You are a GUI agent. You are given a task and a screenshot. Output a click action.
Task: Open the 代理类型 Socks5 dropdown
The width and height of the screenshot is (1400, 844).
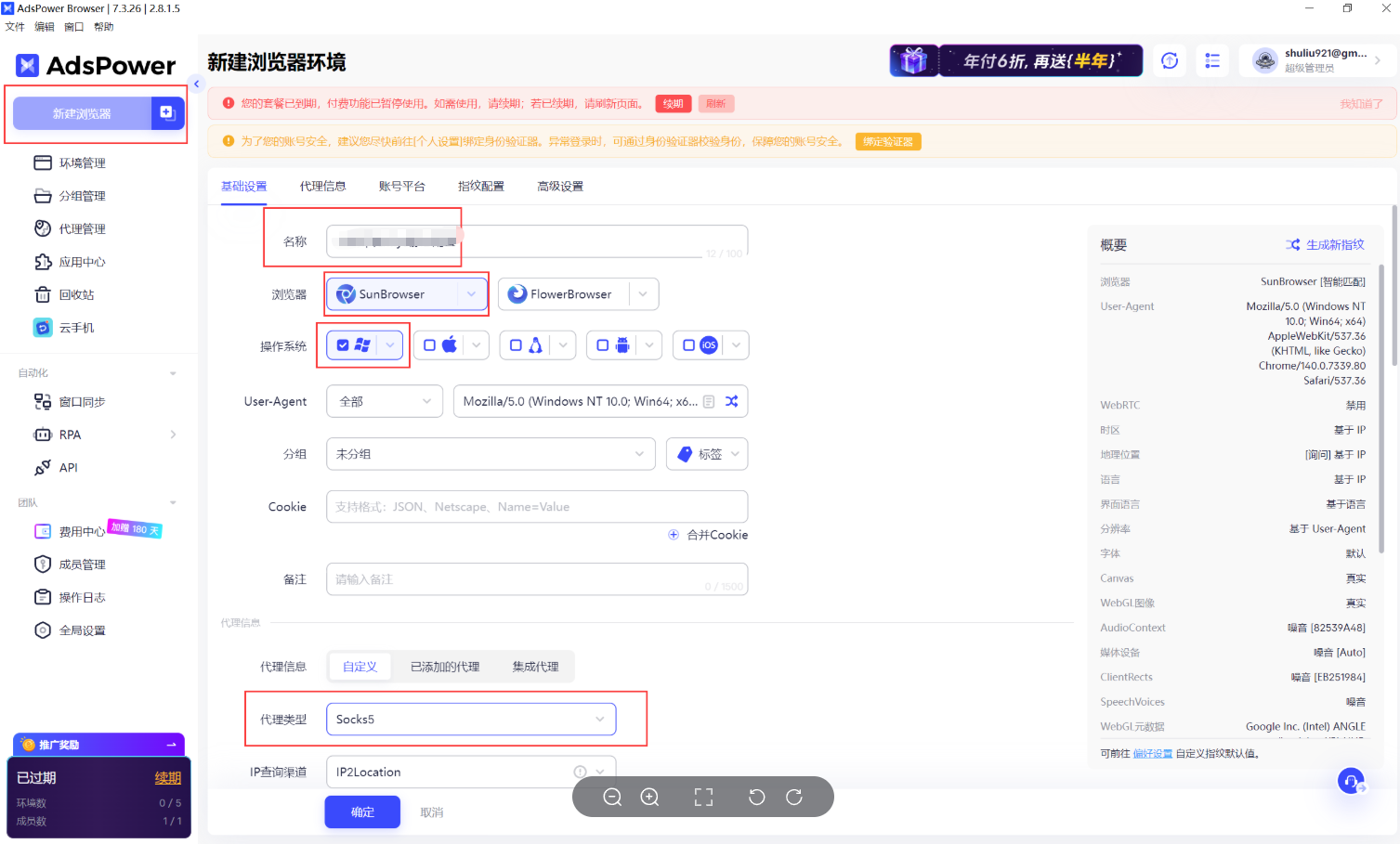471,720
